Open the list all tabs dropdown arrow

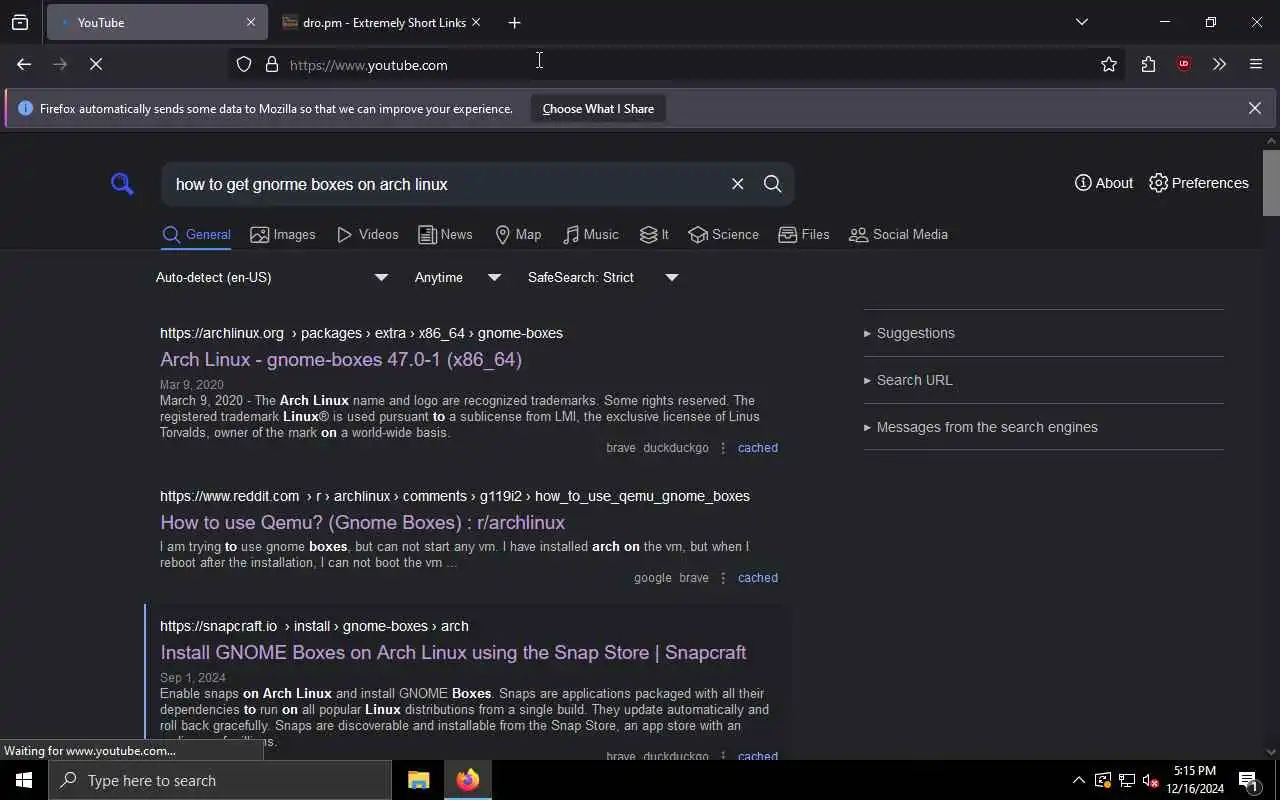coord(1081,22)
